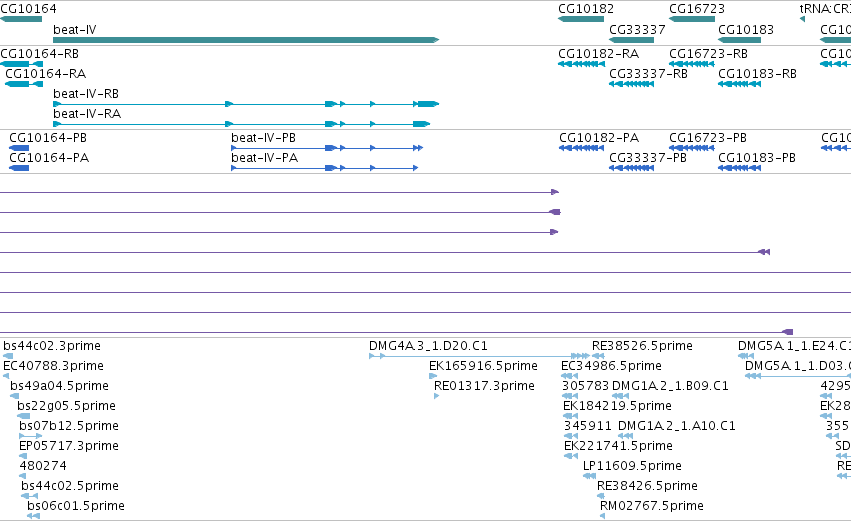Select the DMG4A3_1.D20.C1 feature label
Image resolution: width=851 pixels, height=521 pixels.
coord(428,346)
